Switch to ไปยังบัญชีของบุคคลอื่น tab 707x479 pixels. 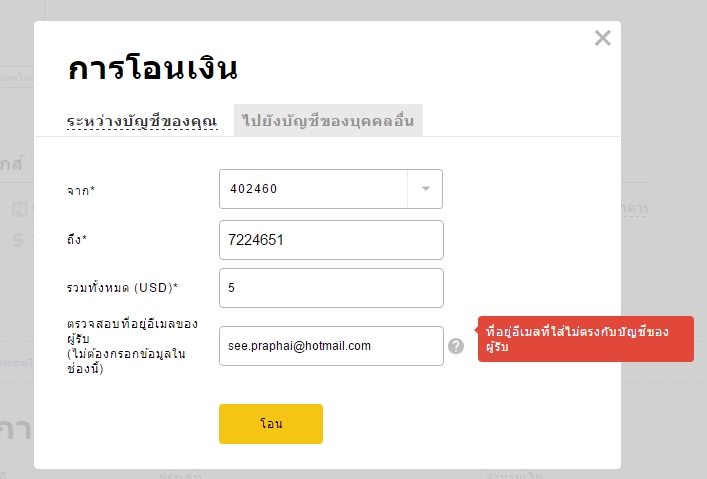328,120
